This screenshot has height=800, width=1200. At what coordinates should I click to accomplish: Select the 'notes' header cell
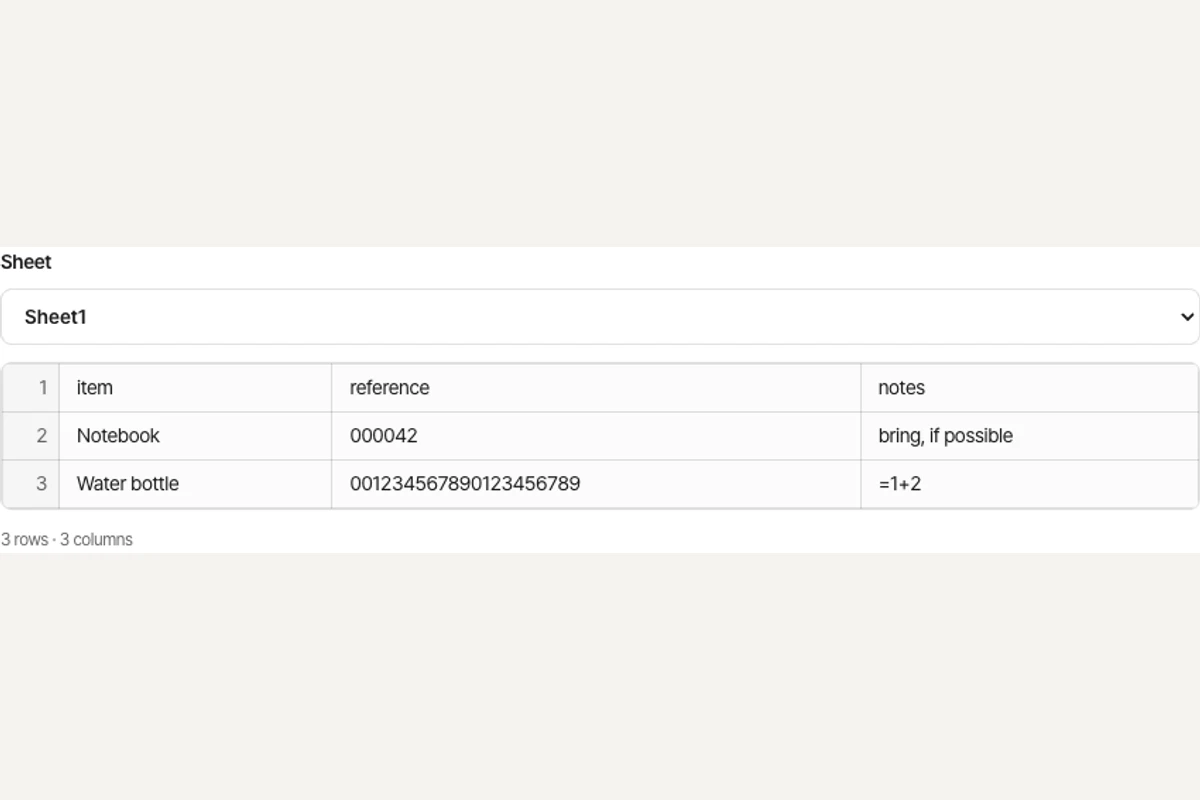pos(1029,388)
